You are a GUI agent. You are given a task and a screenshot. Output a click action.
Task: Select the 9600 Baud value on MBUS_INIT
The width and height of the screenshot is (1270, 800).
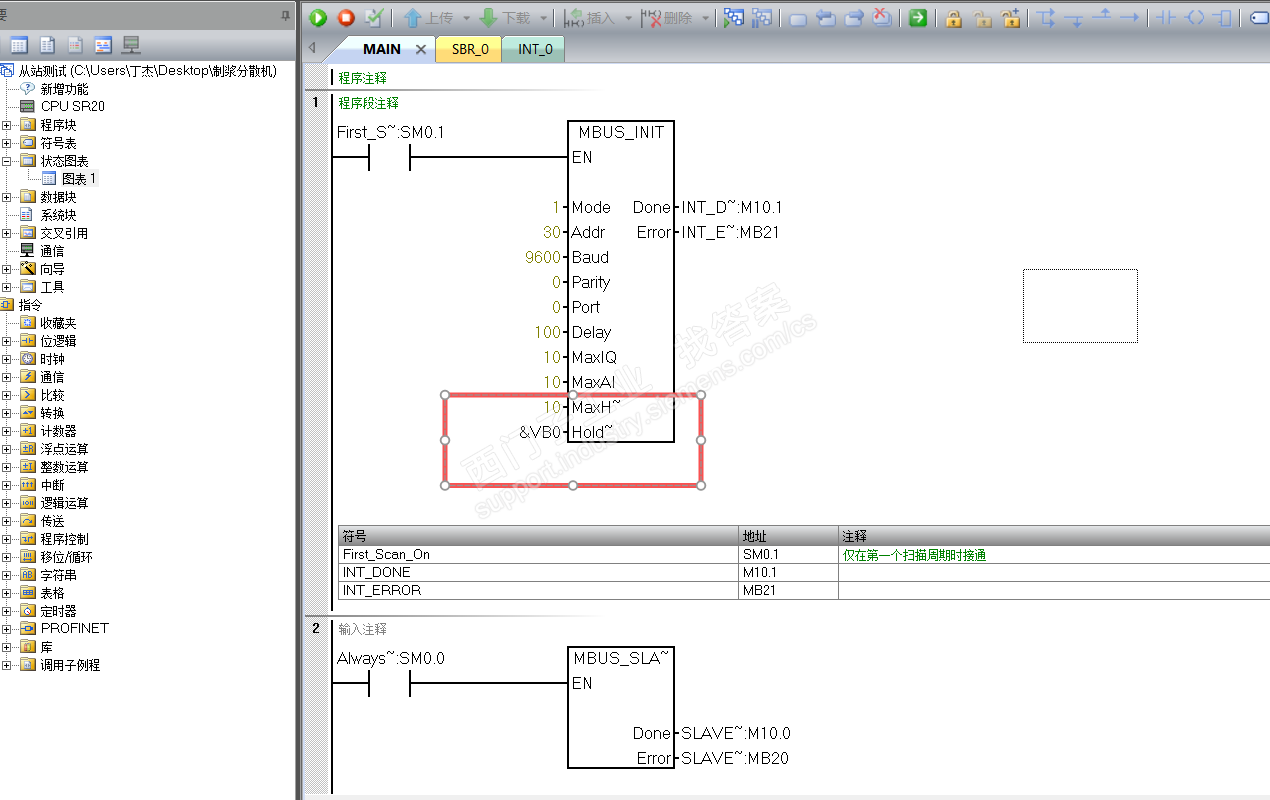click(x=542, y=257)
